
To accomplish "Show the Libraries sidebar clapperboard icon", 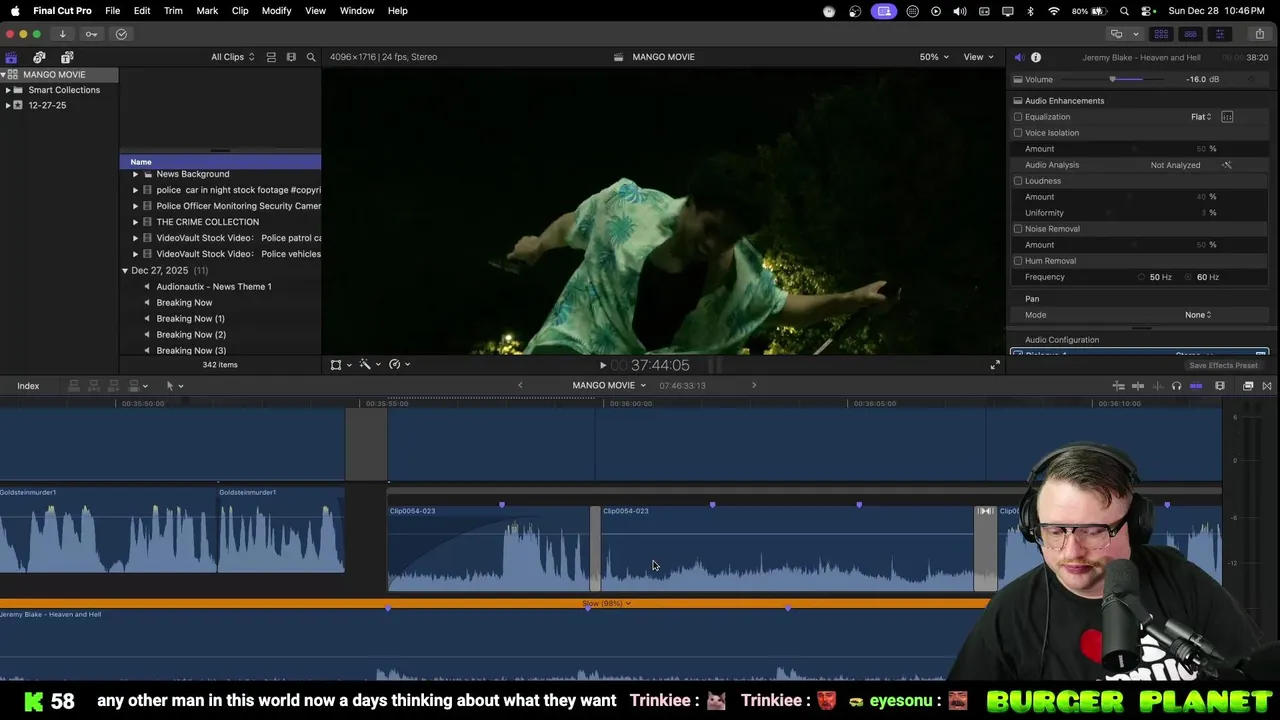I will coord(11,57).
